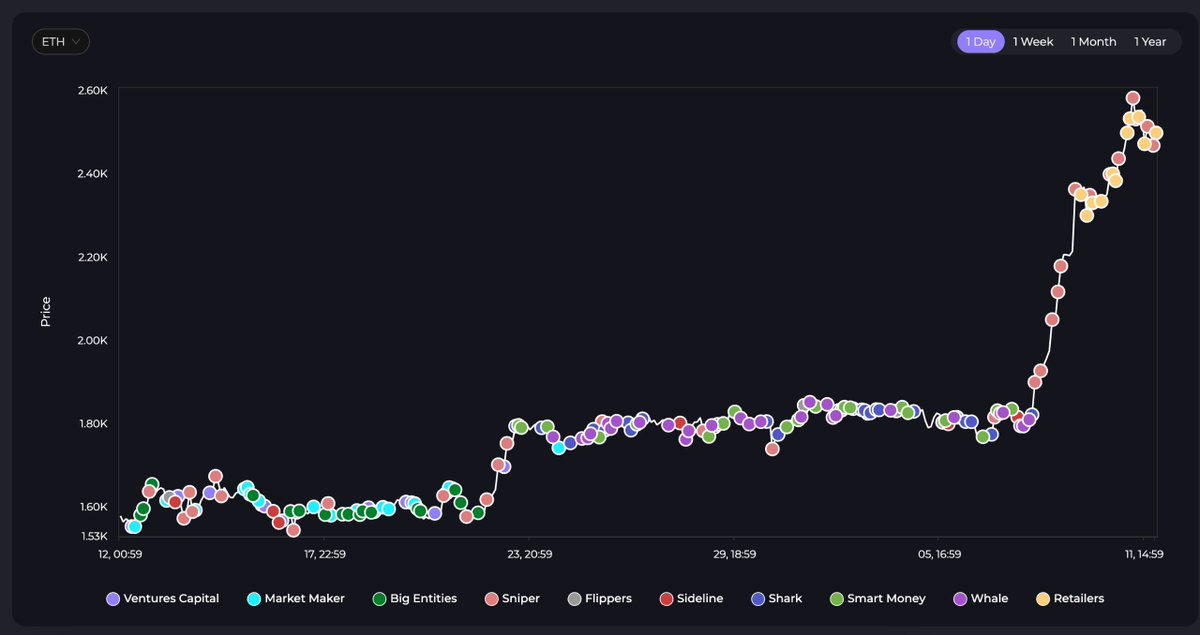Image resolution: width=1200 pixels, height=635 pixels.
Task: Switch to the 1 Week timeframe
Action: [x=1033, y=42]
